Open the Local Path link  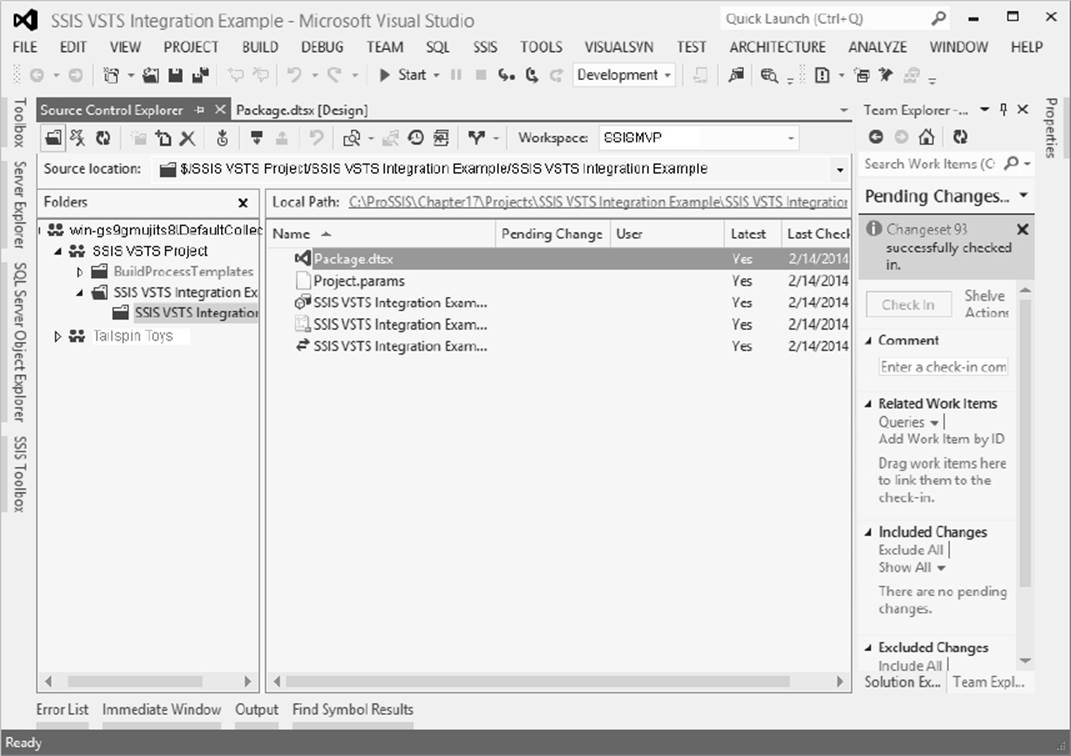coord(598,202)
